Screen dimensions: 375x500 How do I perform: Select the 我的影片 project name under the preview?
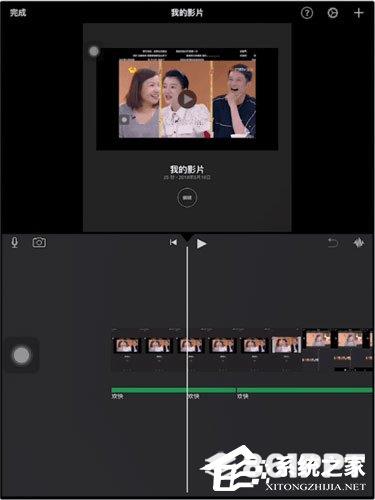(x=187, y=169)
